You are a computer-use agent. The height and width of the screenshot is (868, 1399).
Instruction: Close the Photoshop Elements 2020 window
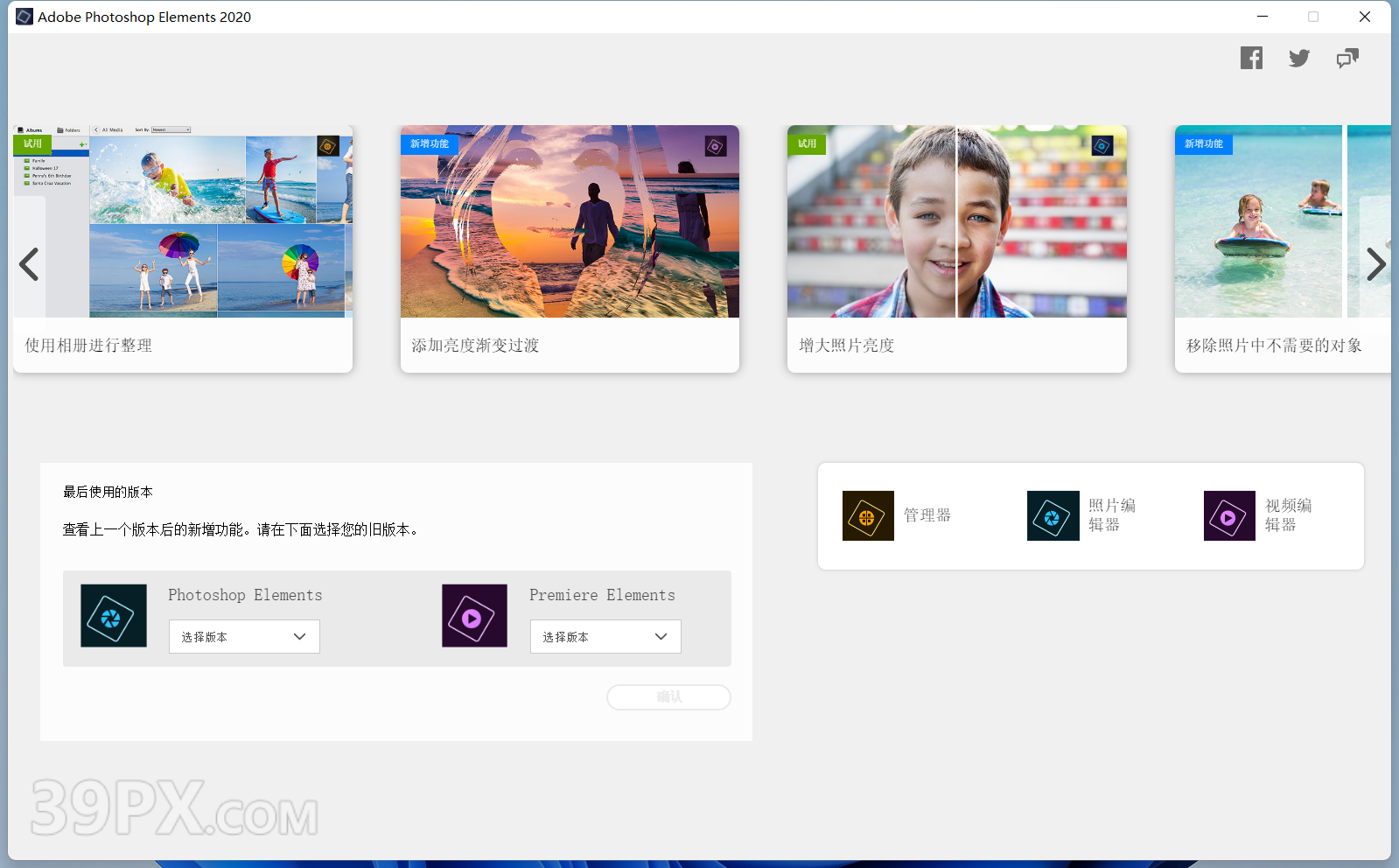click(x=1365, y=17)
